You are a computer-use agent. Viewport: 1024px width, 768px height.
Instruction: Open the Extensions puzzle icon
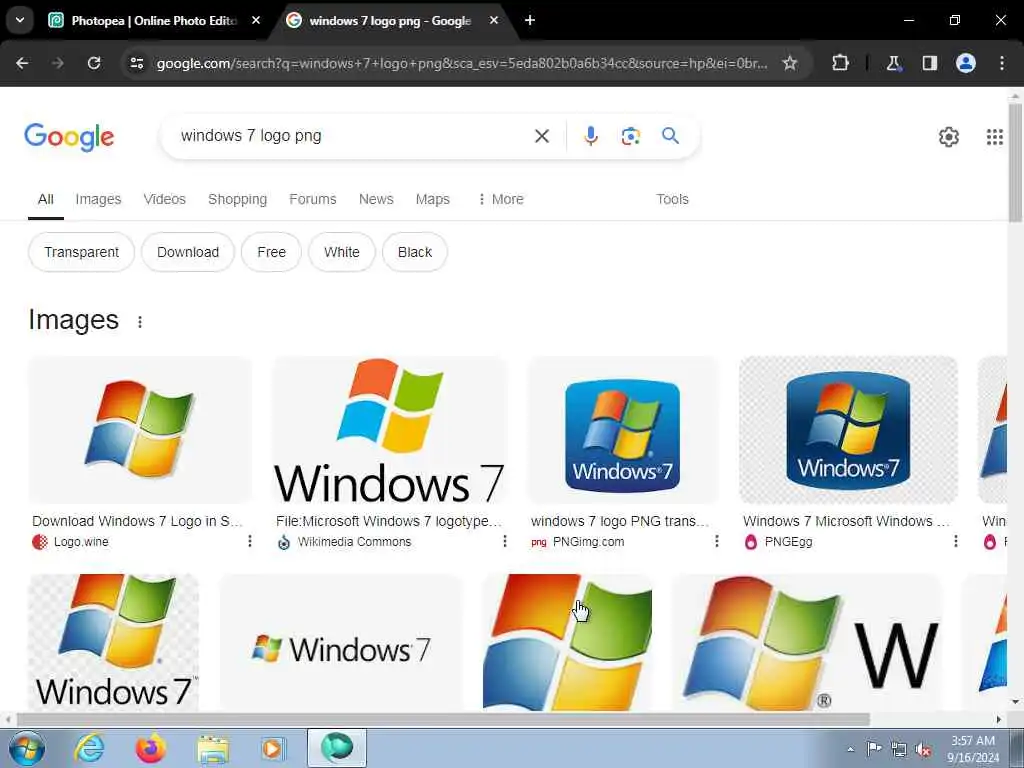[x=840, y=63]
